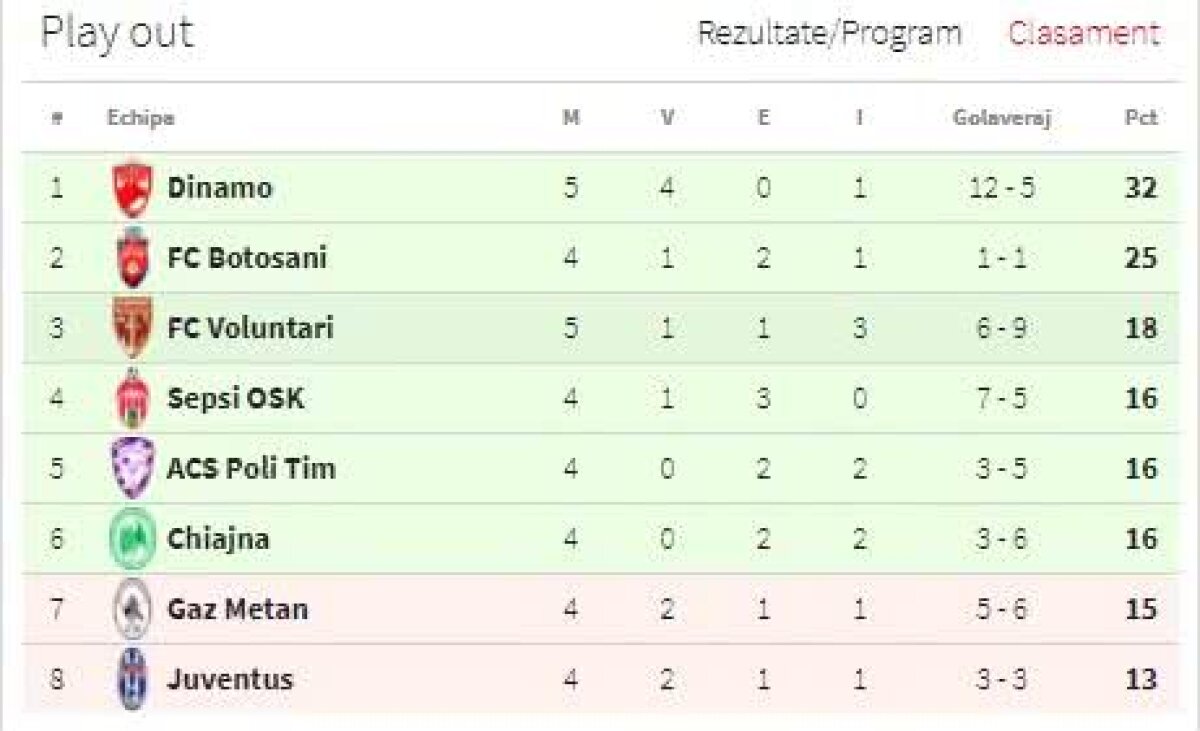The height and width of the screenshot is (731, 1200).
Task: Open the FC Botosani team link
Action: 247,258
